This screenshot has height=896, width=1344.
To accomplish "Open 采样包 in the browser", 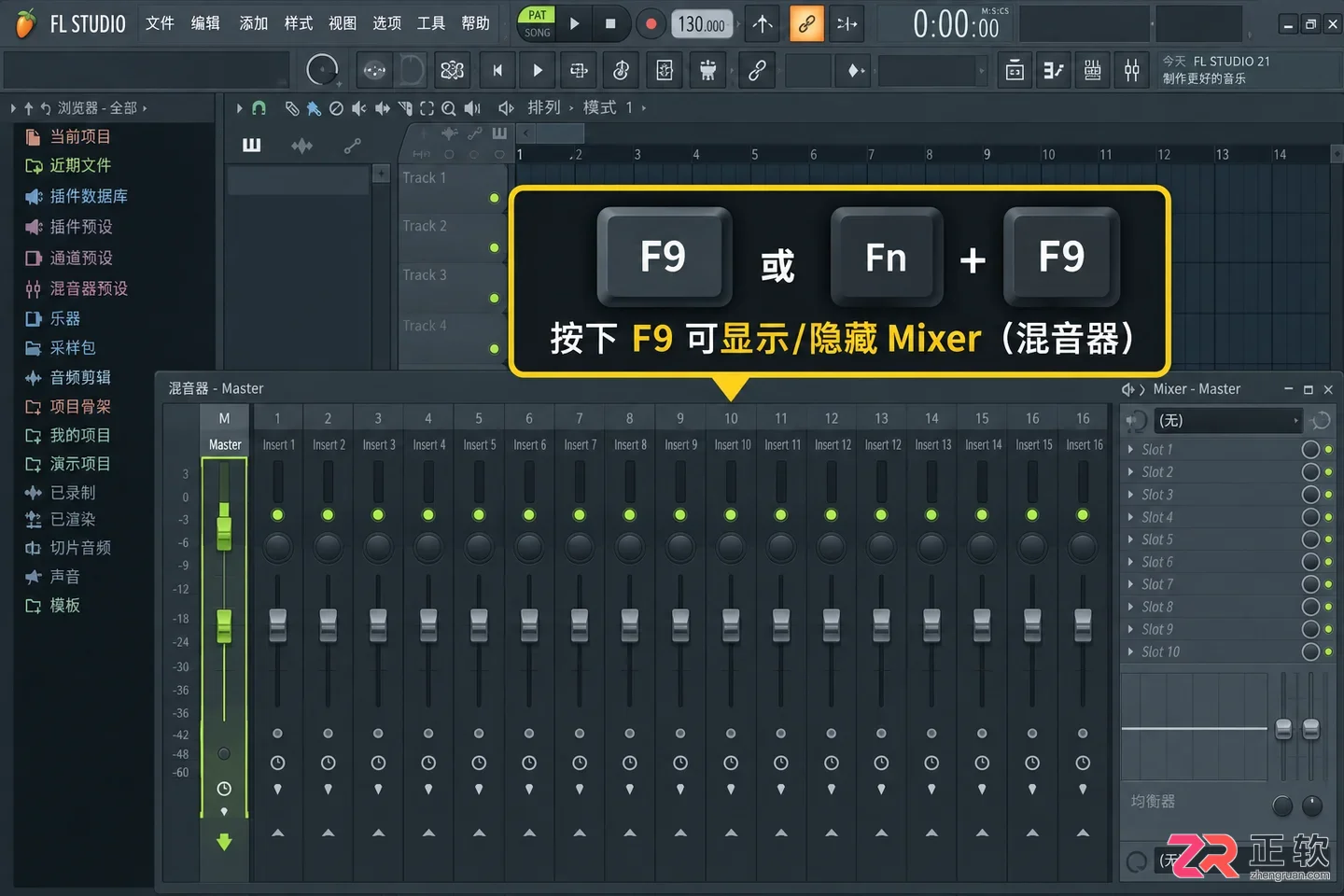I will pos(73,348).
